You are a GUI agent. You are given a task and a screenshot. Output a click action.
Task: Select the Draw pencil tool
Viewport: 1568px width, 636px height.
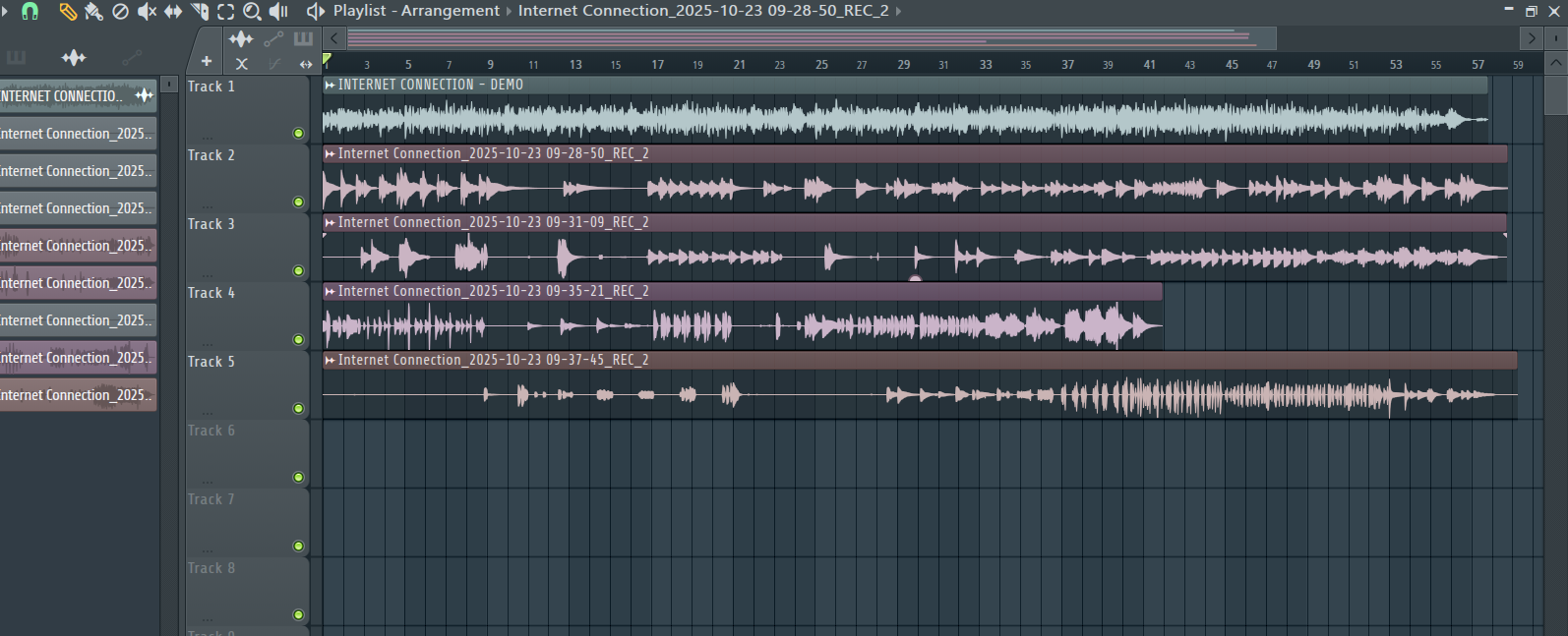[67, 11]
